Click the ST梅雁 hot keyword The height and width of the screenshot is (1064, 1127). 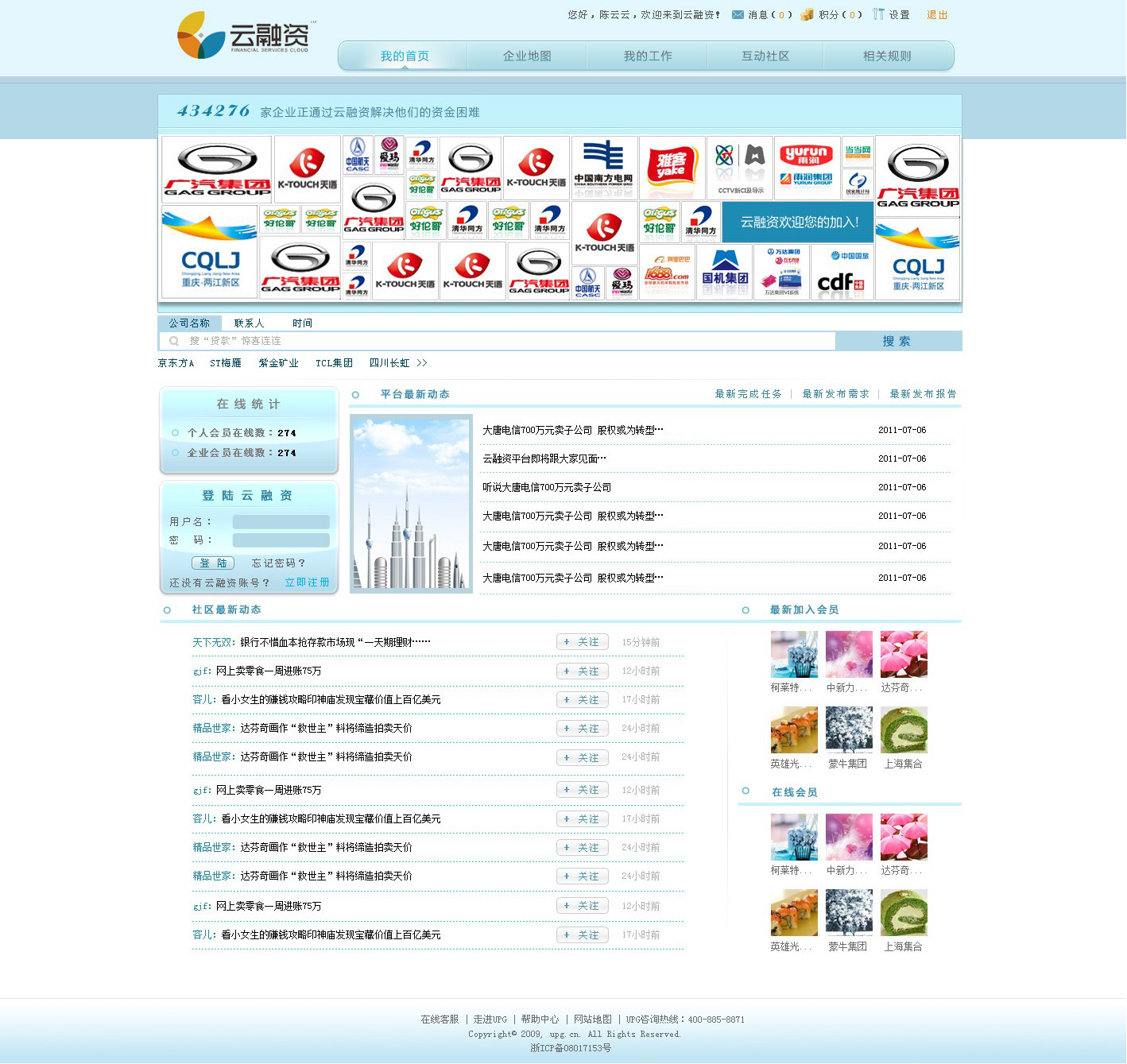226,363
